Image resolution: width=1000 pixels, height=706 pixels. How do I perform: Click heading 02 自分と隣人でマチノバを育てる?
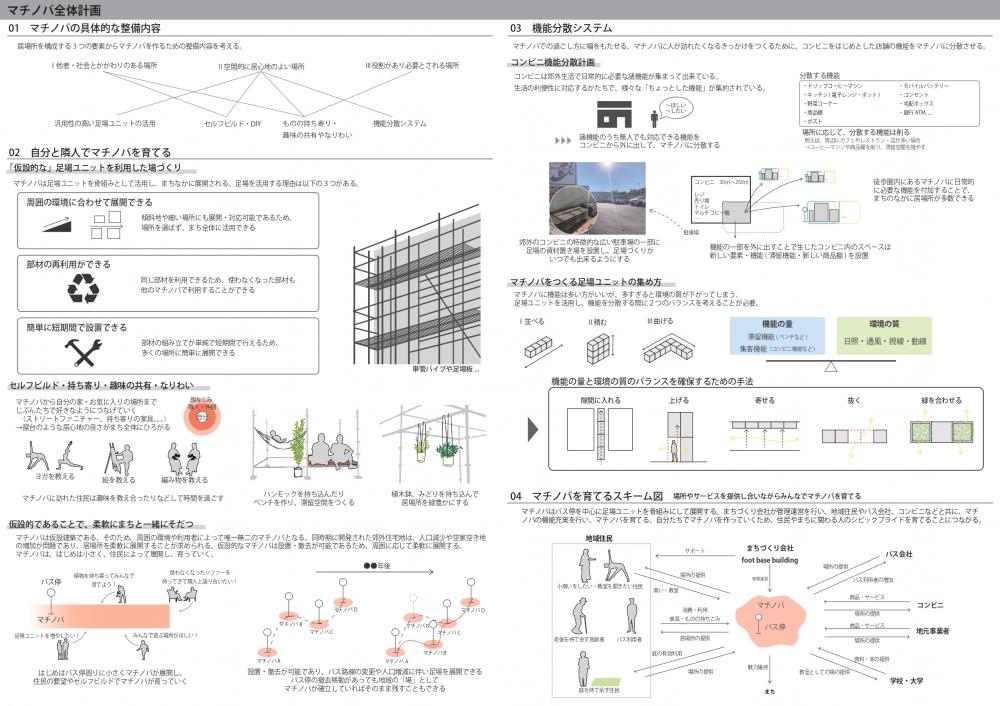(x=89, y=152)
